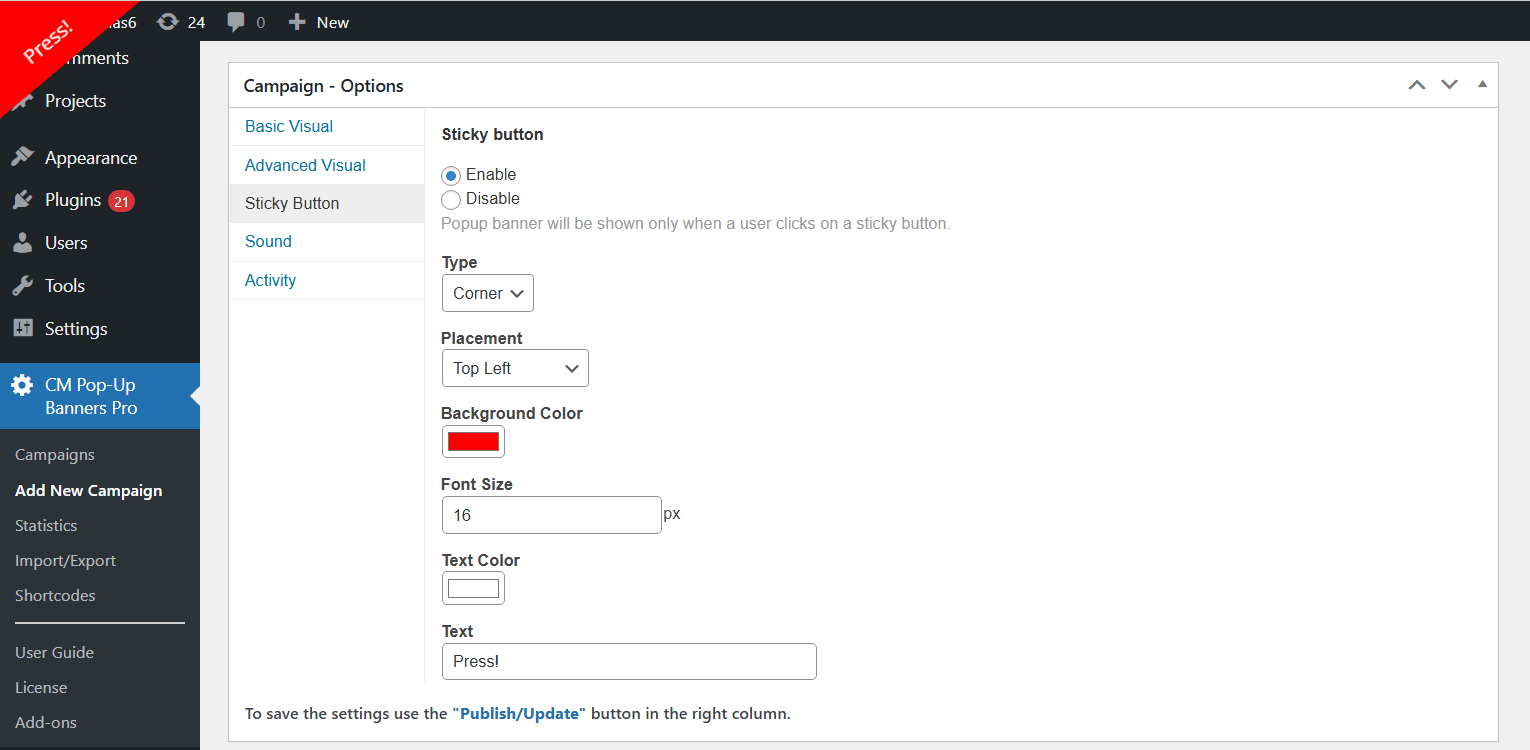Image resolution: width=1530 pixels, height=750 pixels.
Task: Open Users via the person icon
Action: coord(22,243)
